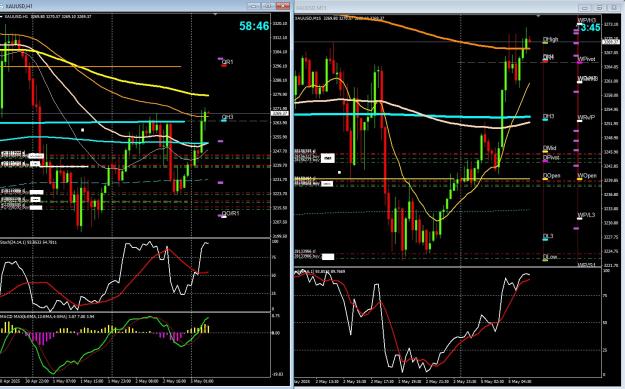This screenshot has width=625, height=389.
Task: Click the current price tag on H1 price axis
Action: (x=279, y=114)
